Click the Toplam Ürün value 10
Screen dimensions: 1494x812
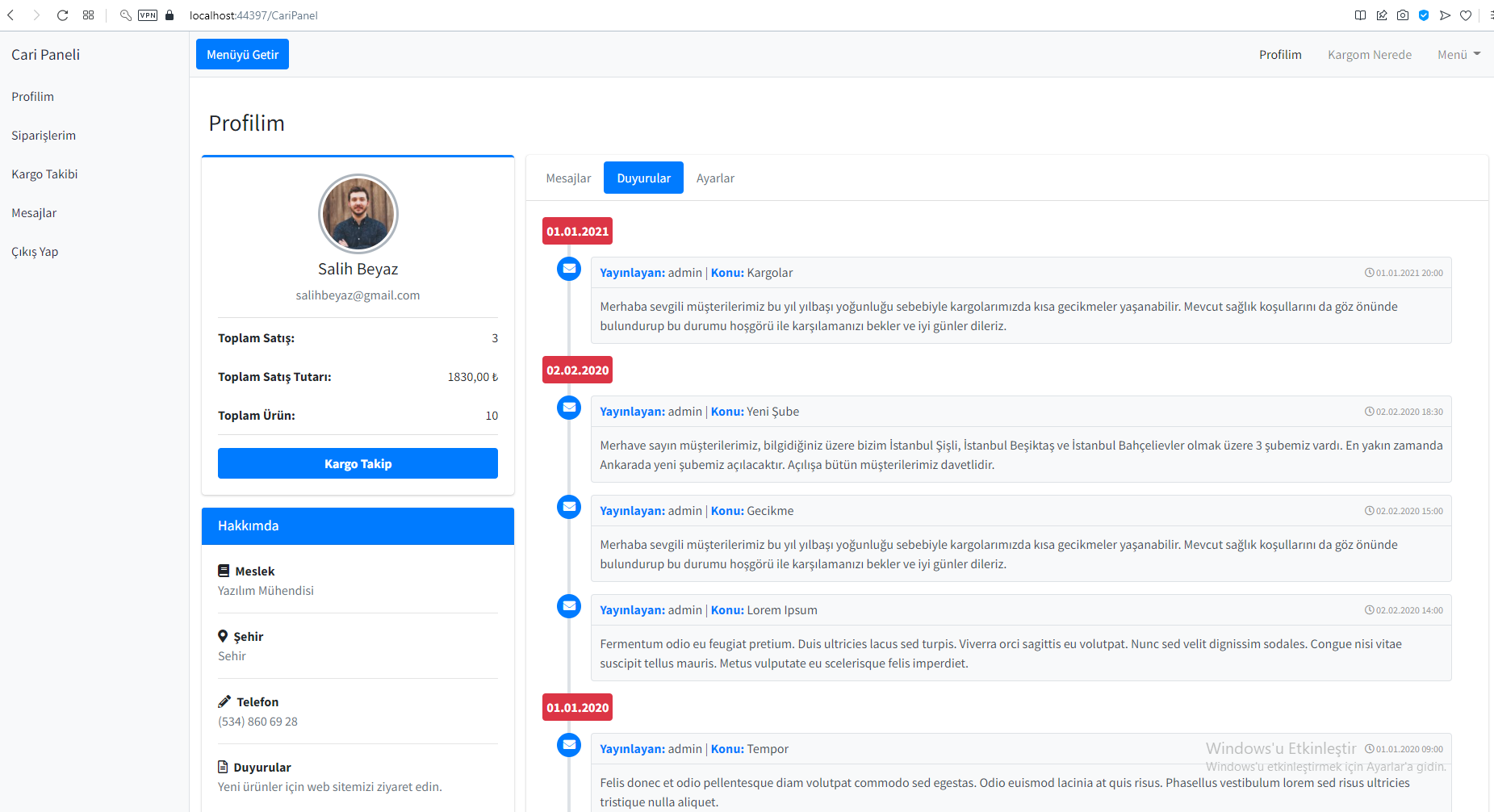click(x=492, y=416)
